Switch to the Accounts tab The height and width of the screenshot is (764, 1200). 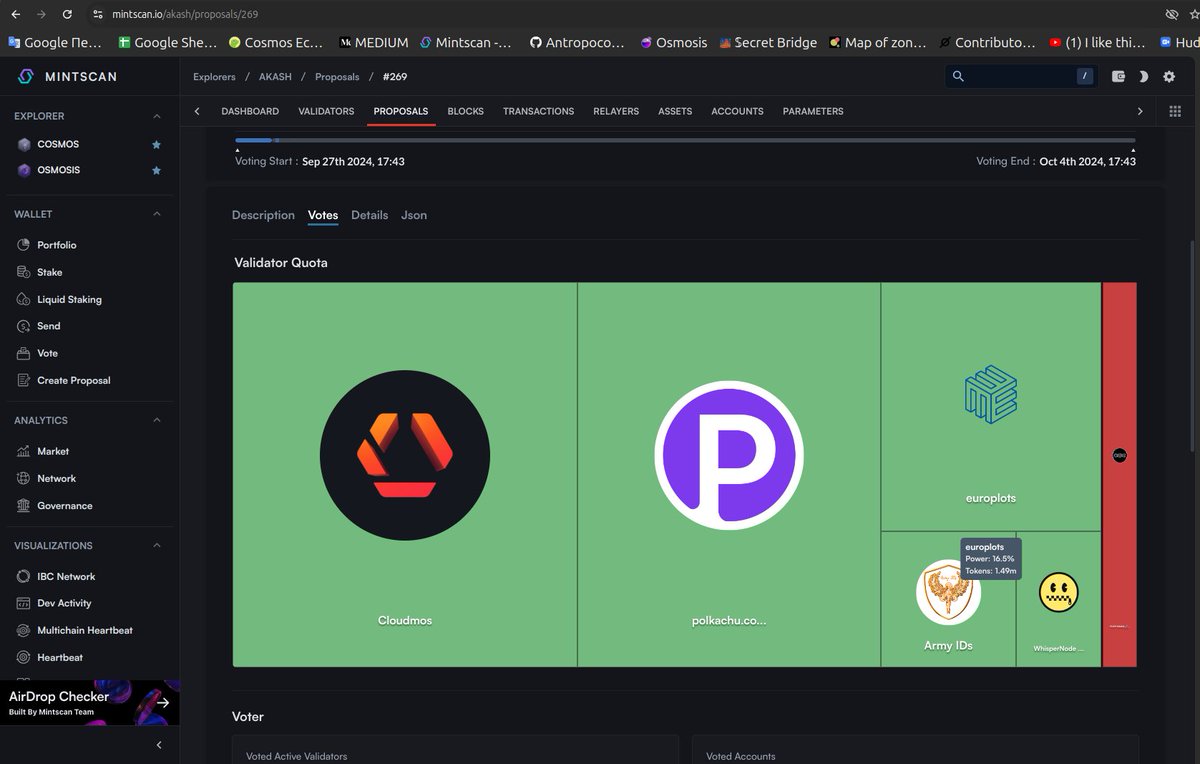[737, 111]
